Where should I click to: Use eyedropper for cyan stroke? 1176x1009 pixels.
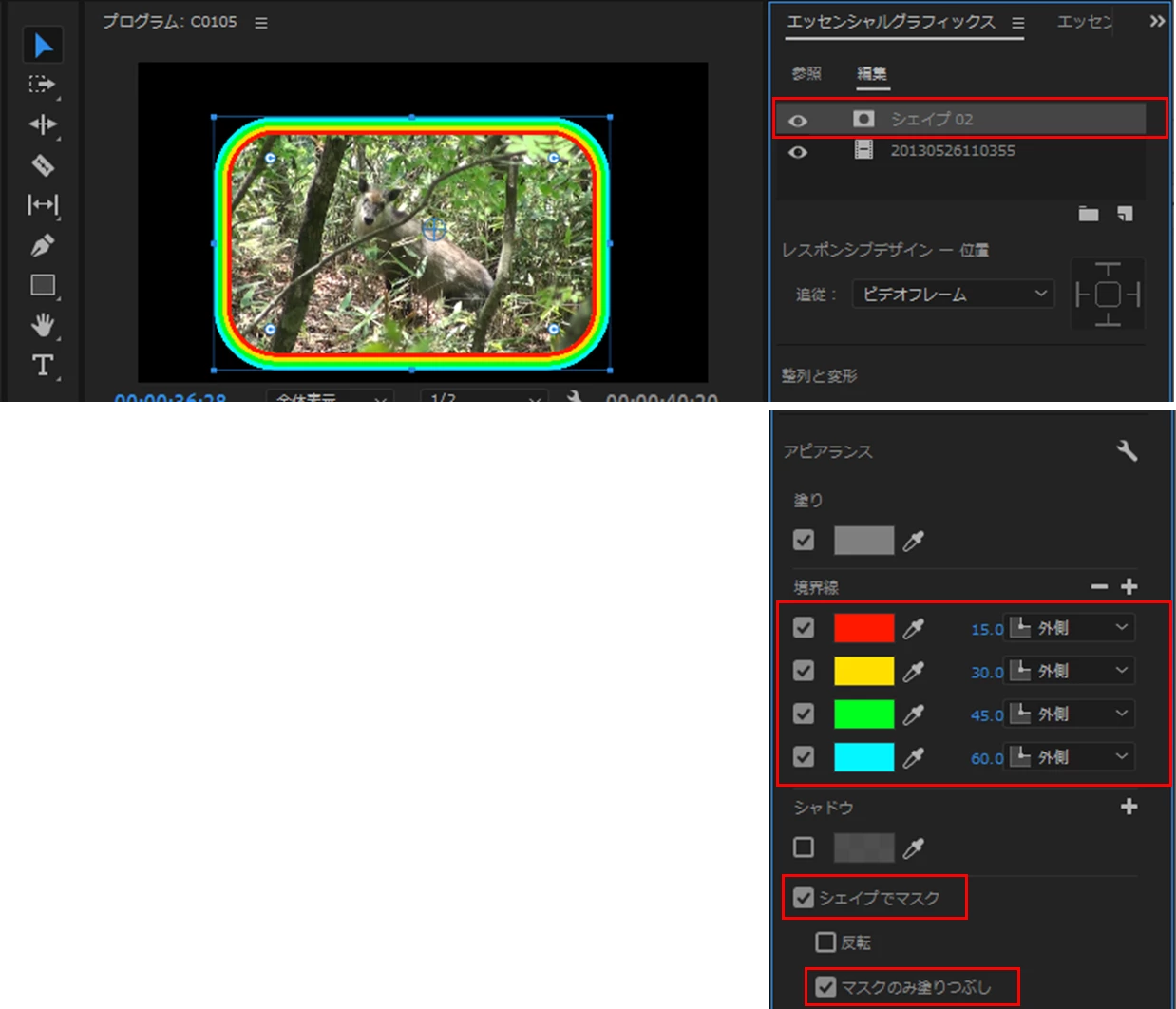coord(914,757)
